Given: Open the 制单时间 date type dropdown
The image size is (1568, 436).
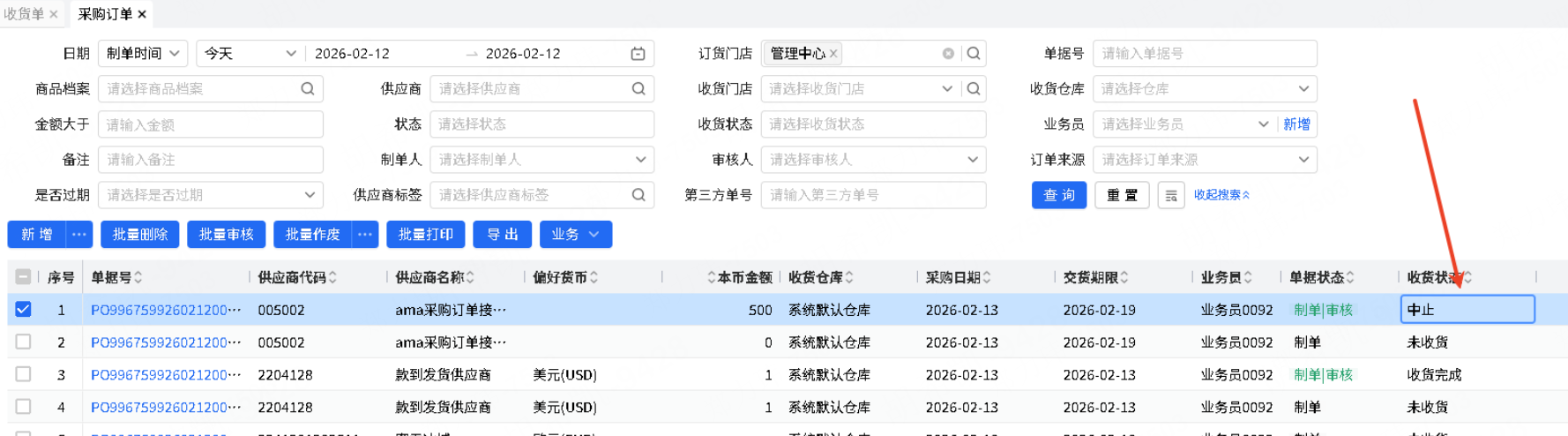Looking at the screenshot, I should 142,54.
